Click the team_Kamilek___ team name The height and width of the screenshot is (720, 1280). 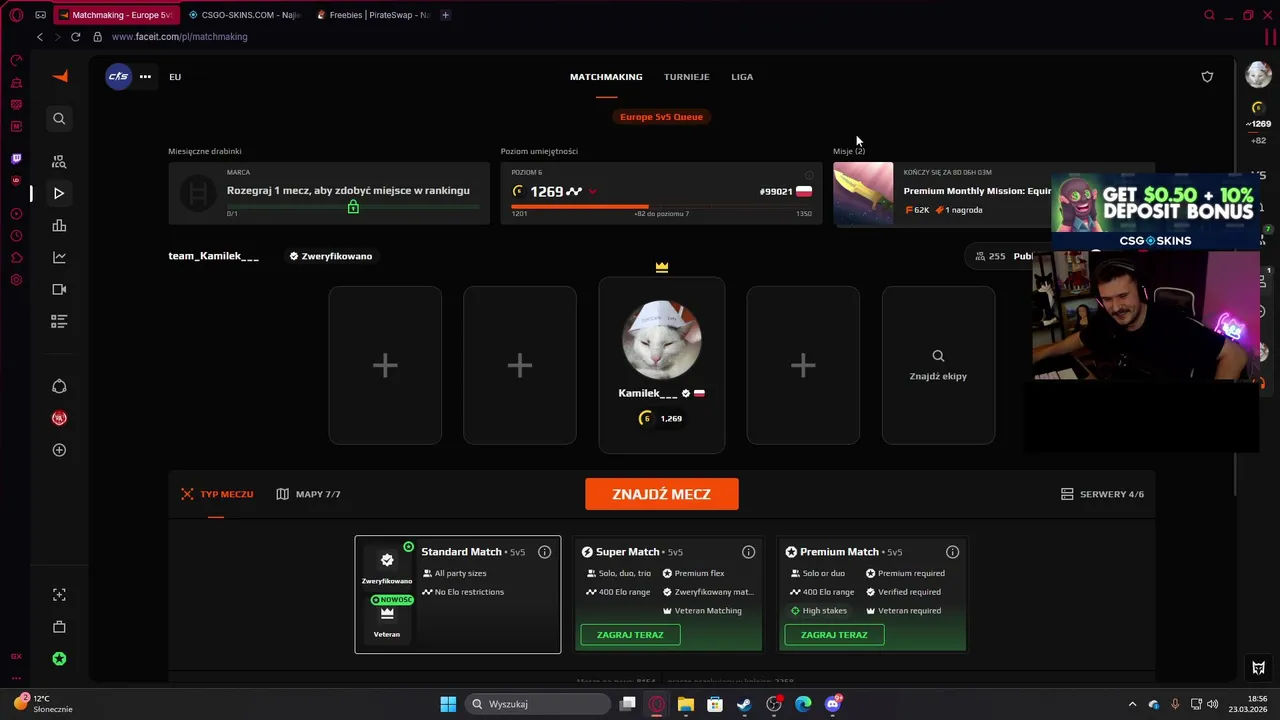(213, 256)
